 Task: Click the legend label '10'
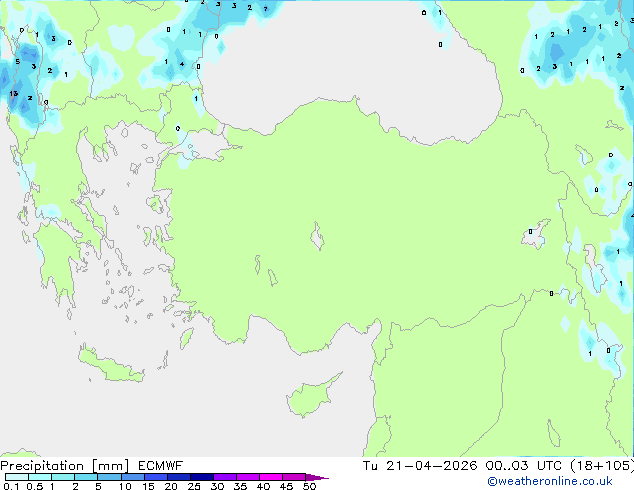[x=125, y=486]
